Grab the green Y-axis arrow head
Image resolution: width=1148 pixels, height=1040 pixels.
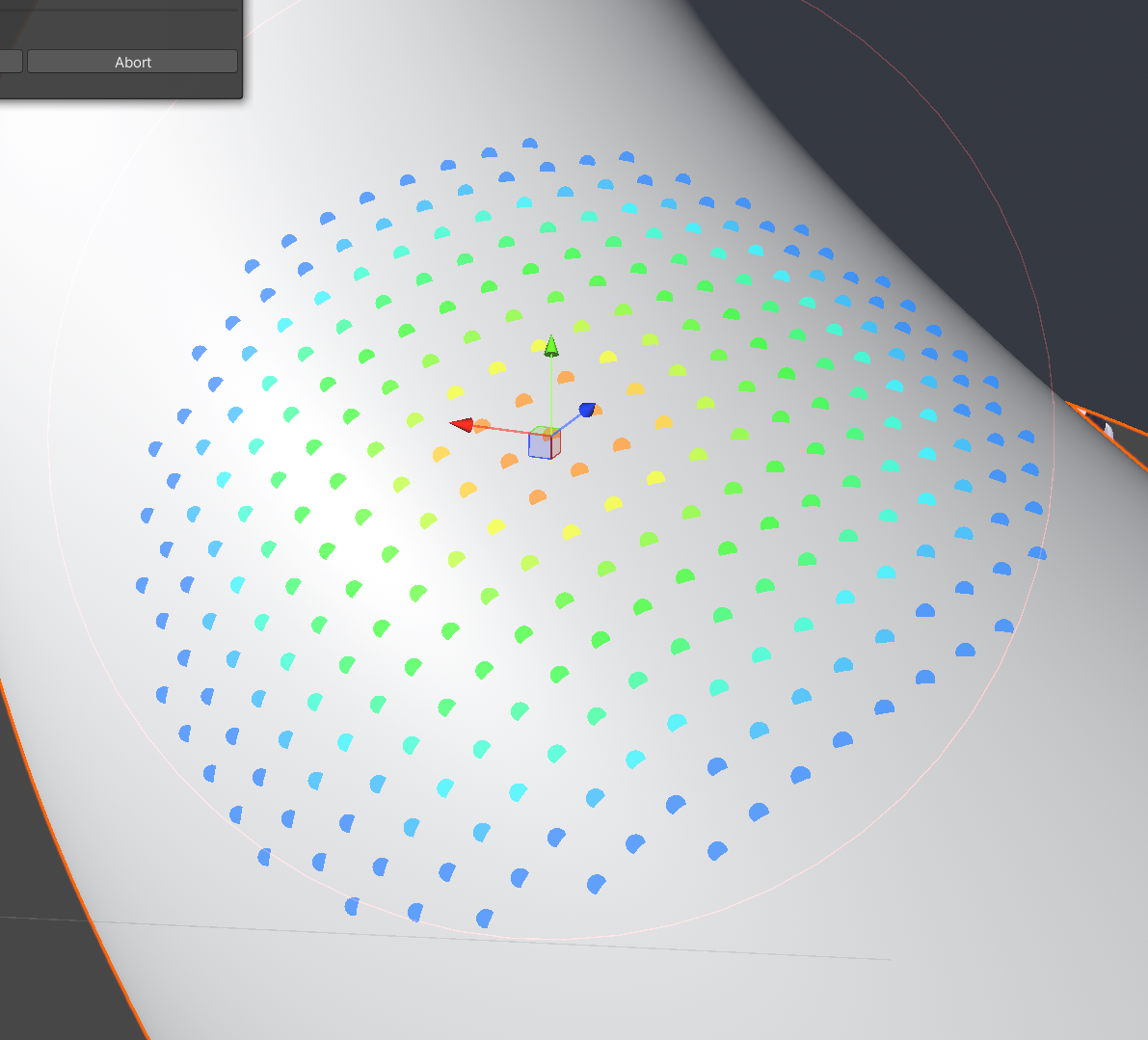(550, 345)
